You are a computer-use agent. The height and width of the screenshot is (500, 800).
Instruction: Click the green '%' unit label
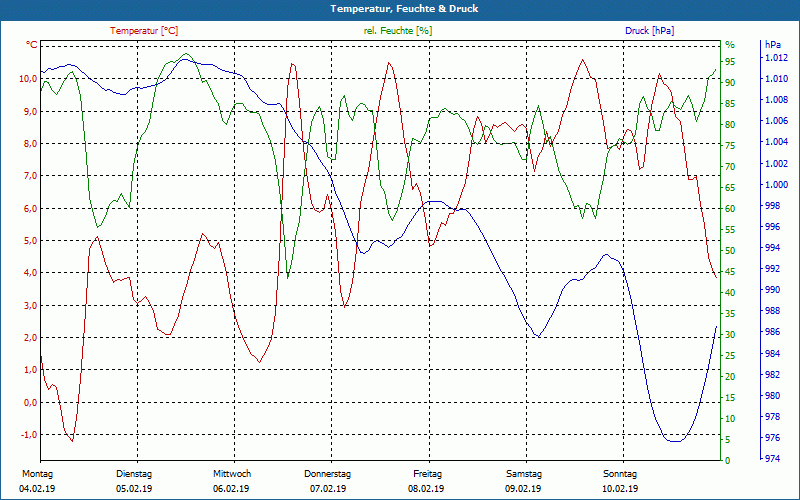click(730, 45)
